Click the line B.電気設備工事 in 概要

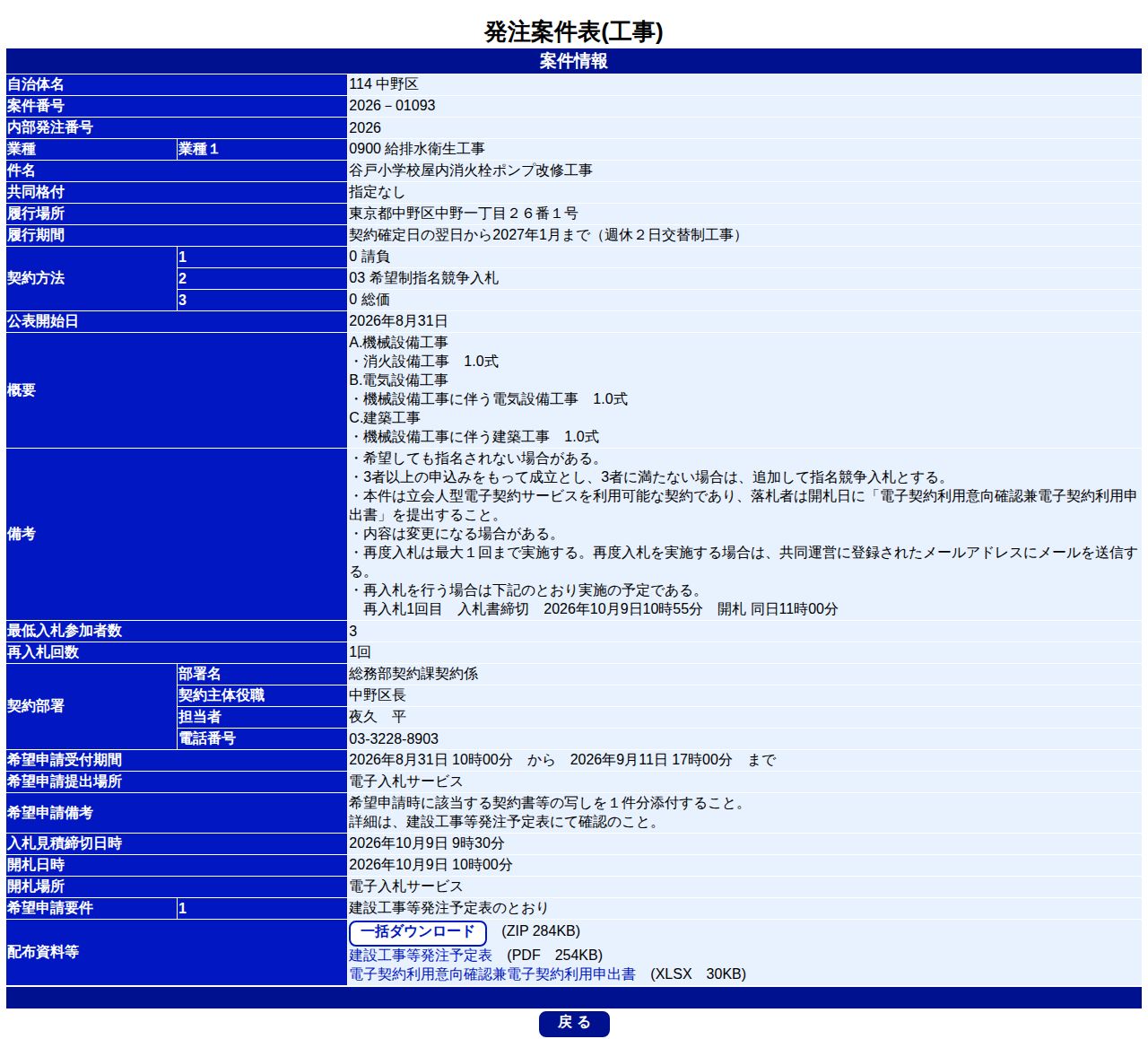398,380
